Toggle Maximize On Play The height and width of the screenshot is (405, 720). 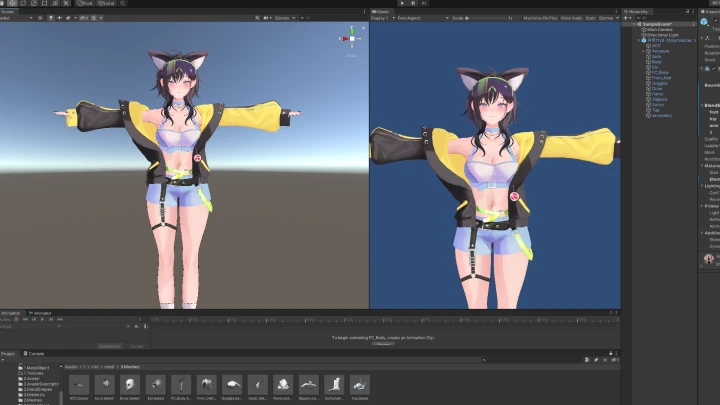point(540,18)
